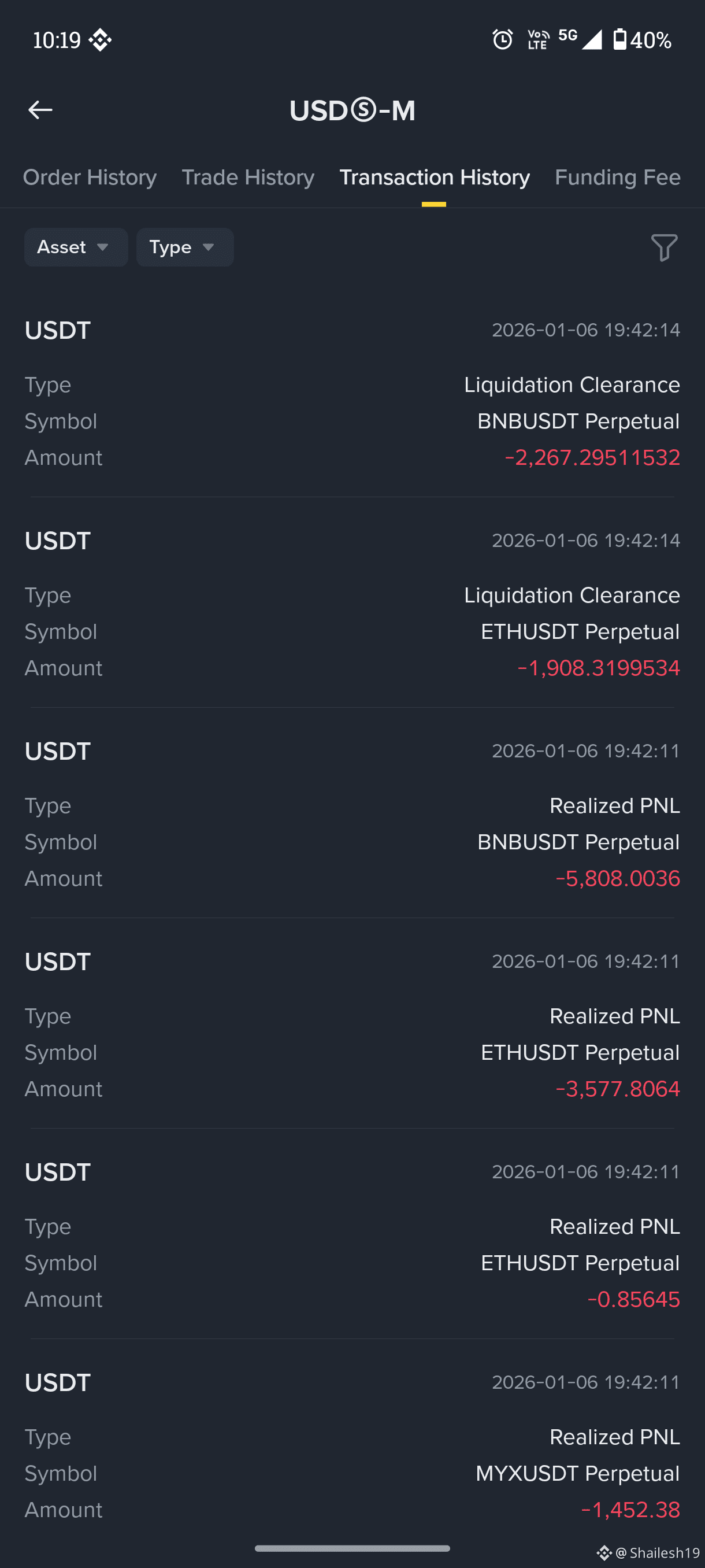Expand the Asset dropdown filter
This screenshot has height=1568, width=705.
(x=76, y=247)
